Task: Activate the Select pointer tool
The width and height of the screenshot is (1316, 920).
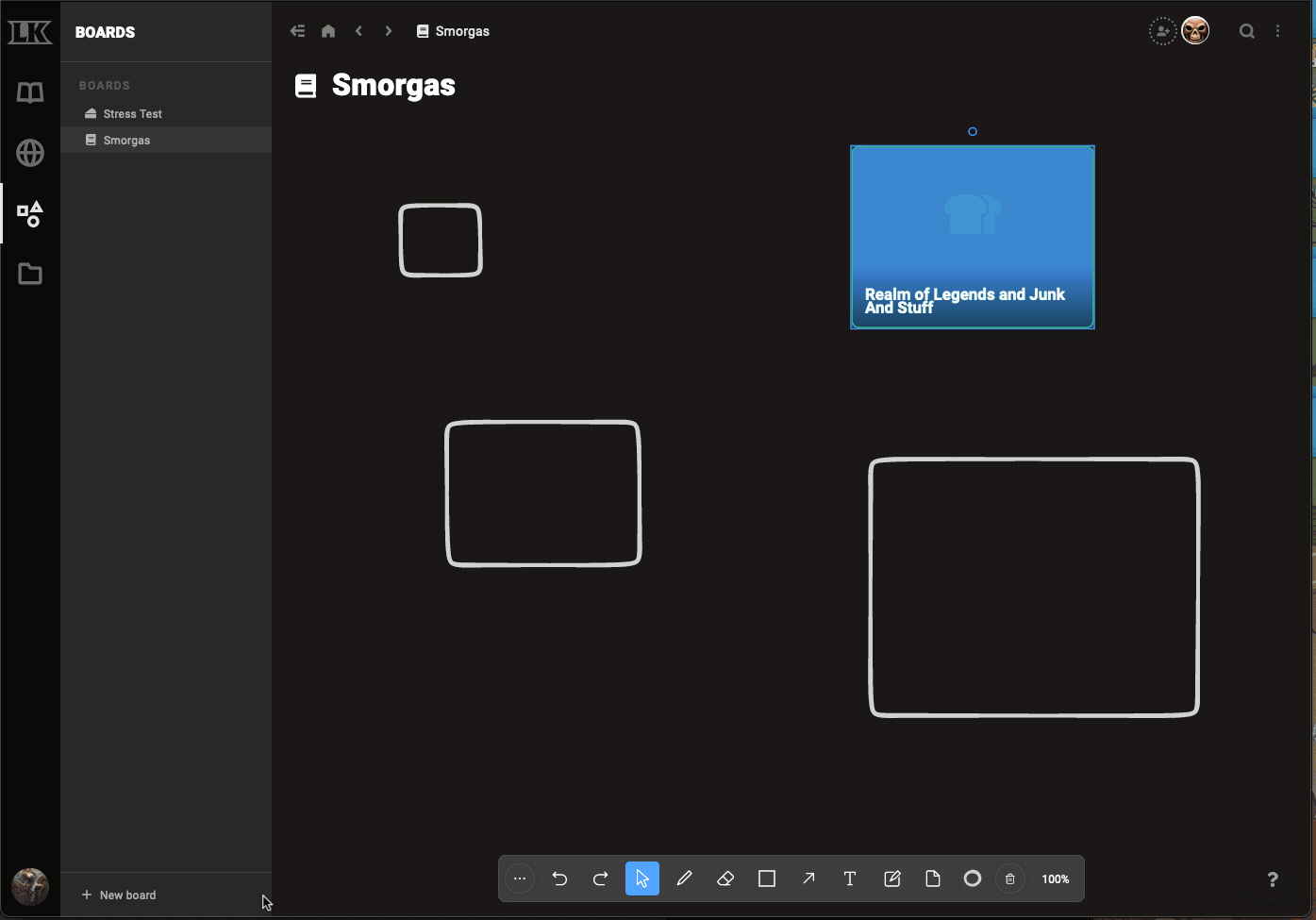Action: point(642,878)
